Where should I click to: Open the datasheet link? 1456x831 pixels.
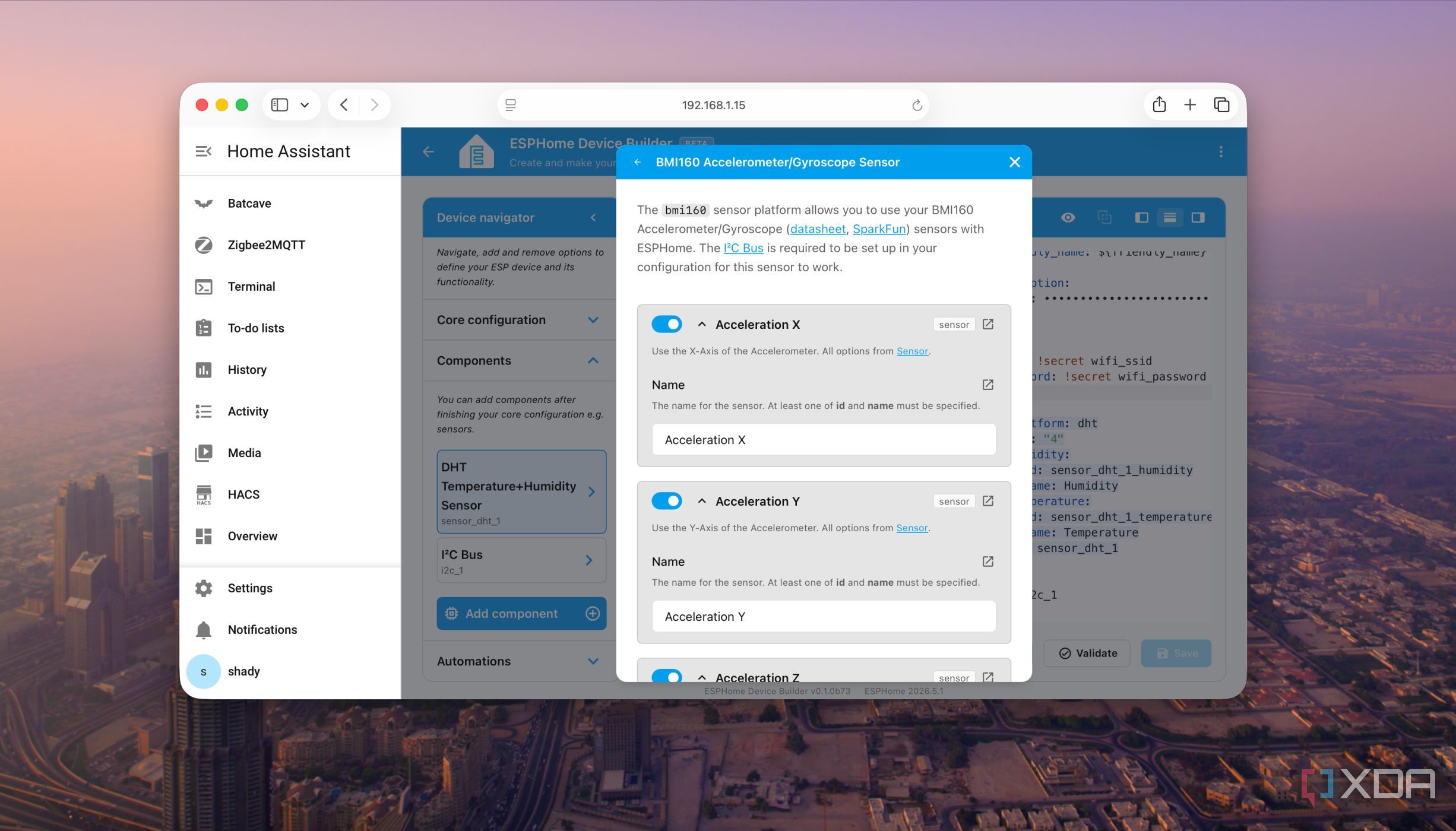coord(817,229)
